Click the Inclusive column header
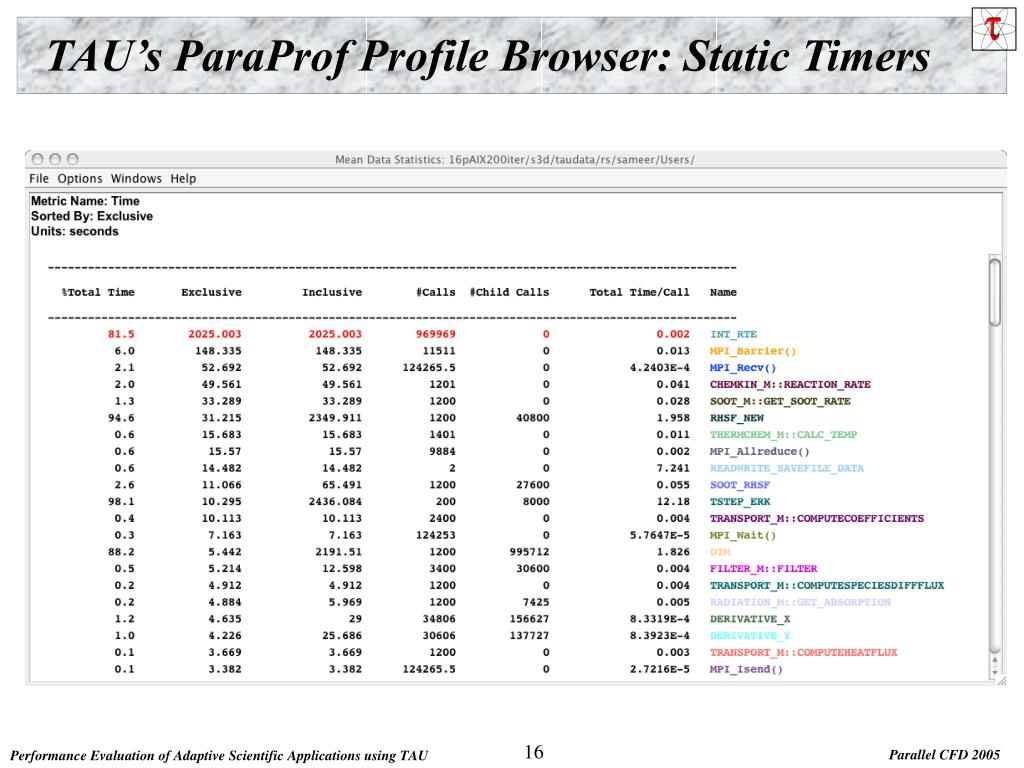This screenshot has height=768, width=1024. pos(332,293)
